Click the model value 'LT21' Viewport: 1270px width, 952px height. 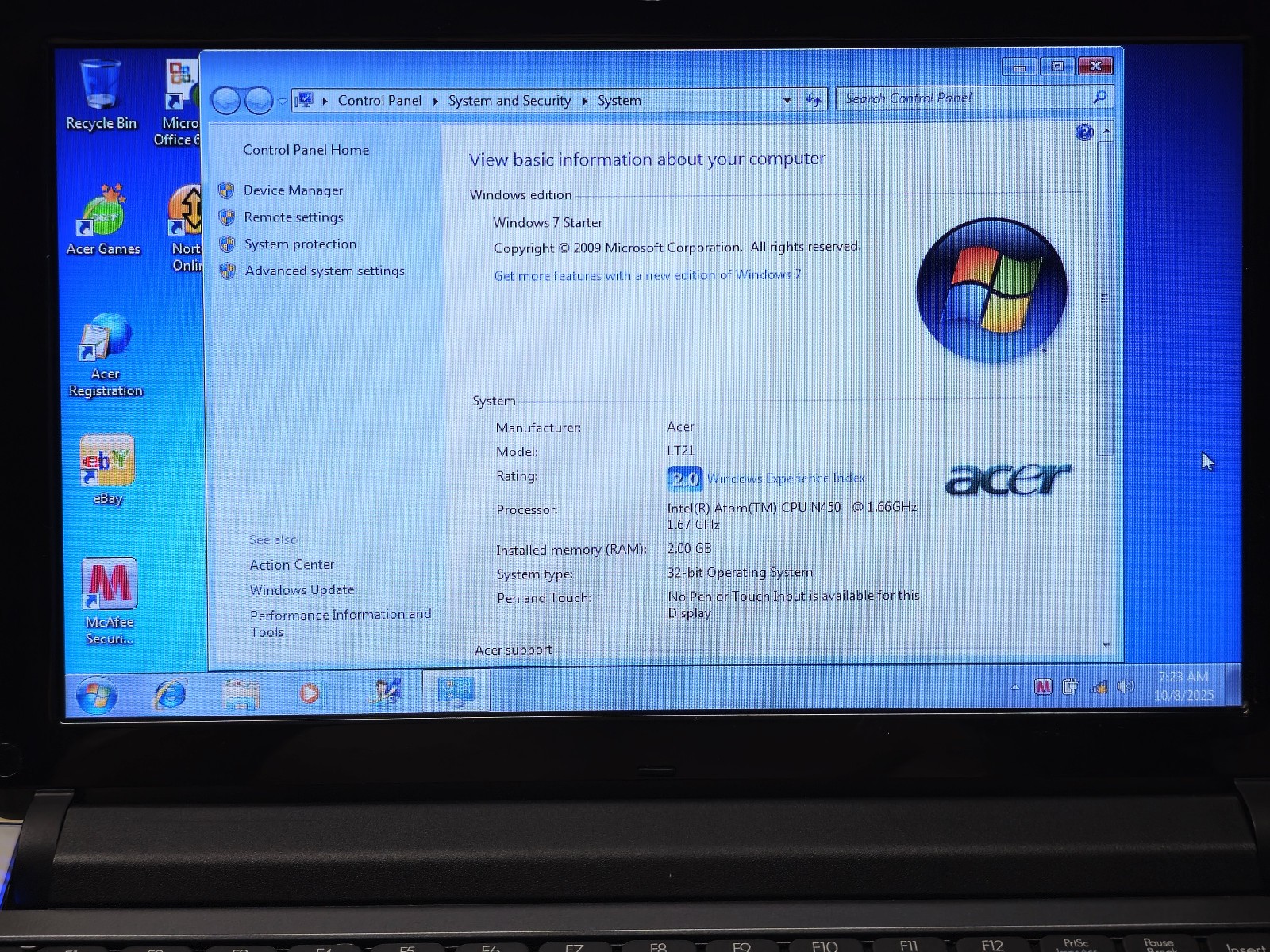coord(680,451)
